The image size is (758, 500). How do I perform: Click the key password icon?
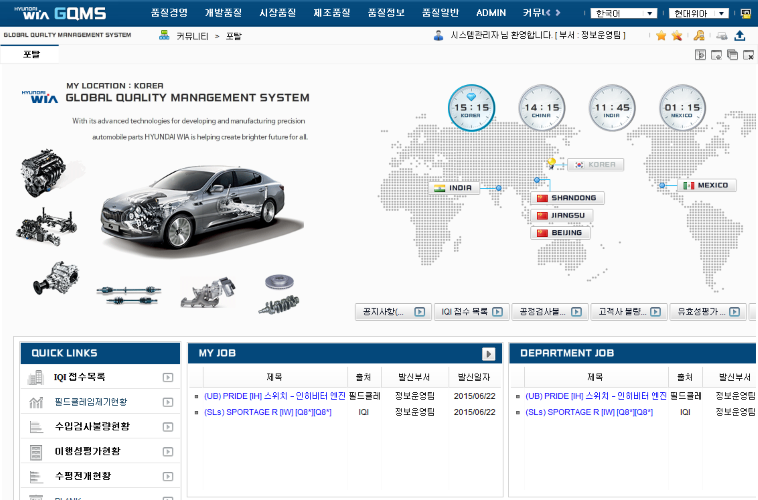[x=699, y=35]
